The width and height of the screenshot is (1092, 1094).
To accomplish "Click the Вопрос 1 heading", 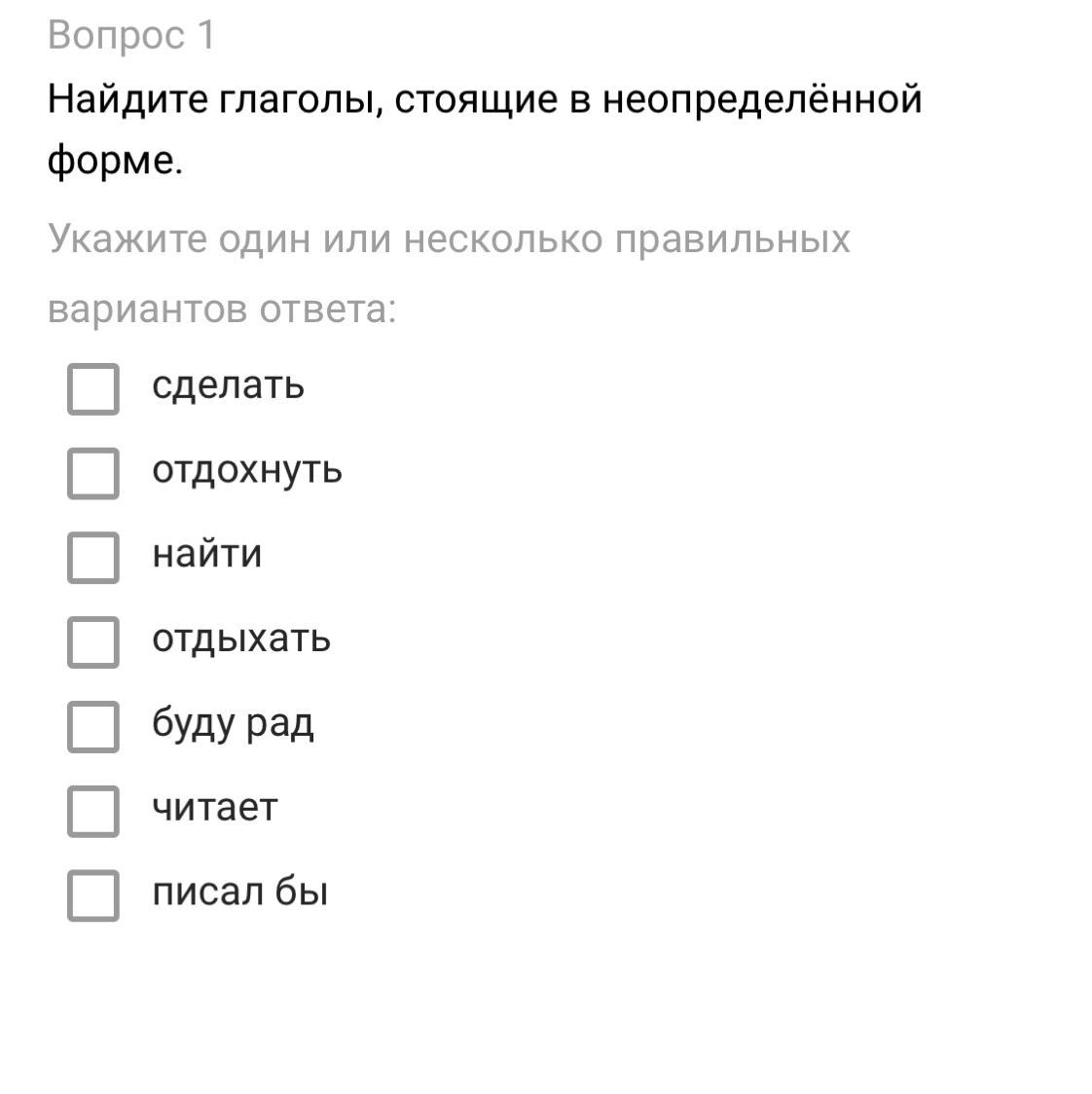I will 131,35.
